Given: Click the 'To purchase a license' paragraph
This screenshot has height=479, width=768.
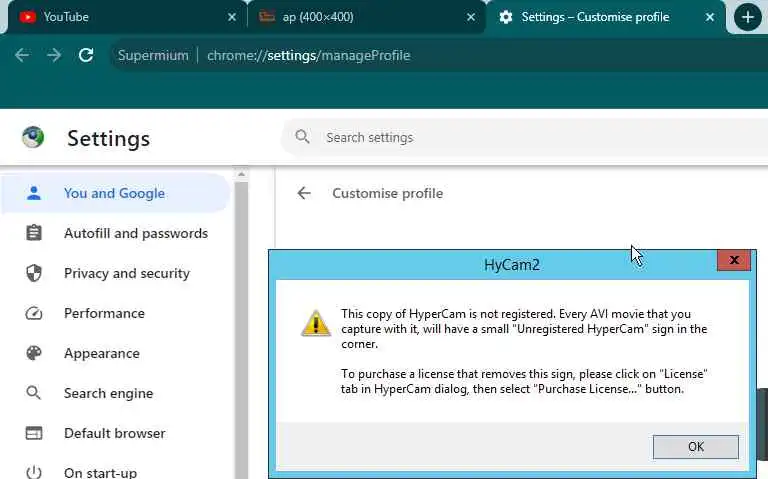Looking at the screenshot, I should click(x=524, y=381).
